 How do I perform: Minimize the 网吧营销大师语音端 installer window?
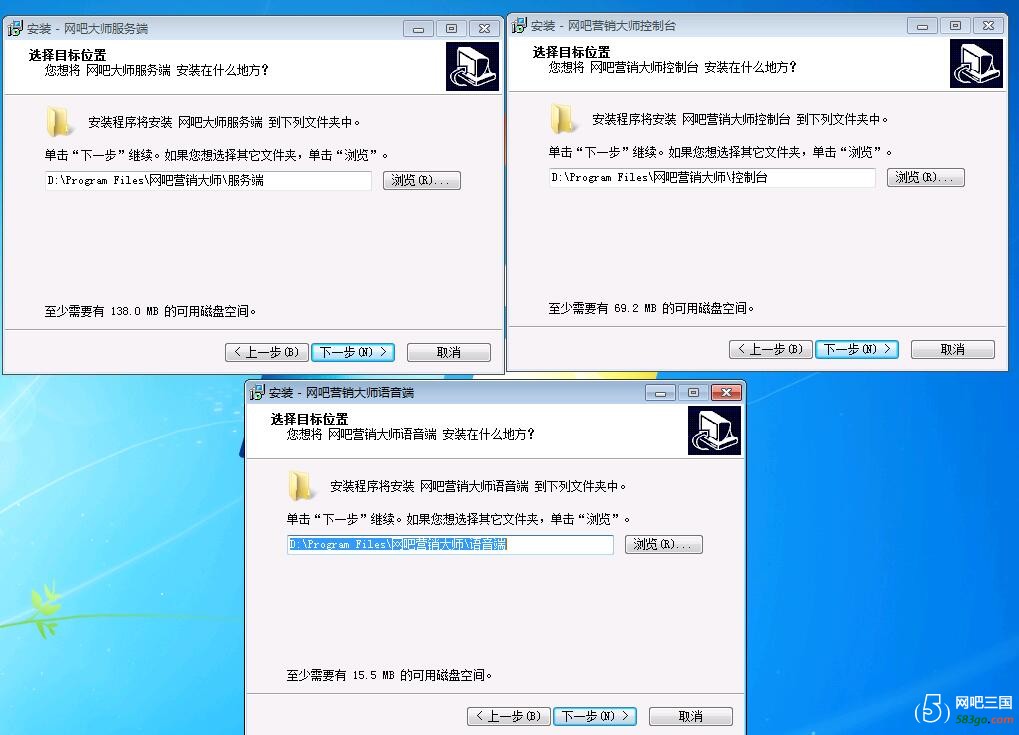660,393
